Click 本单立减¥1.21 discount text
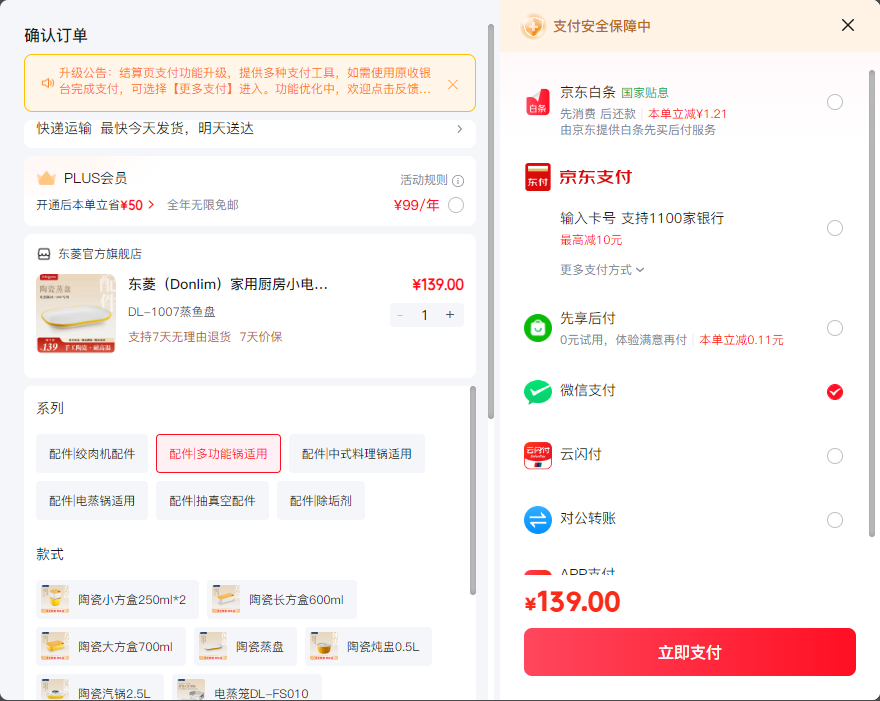 tap(688, 114)
